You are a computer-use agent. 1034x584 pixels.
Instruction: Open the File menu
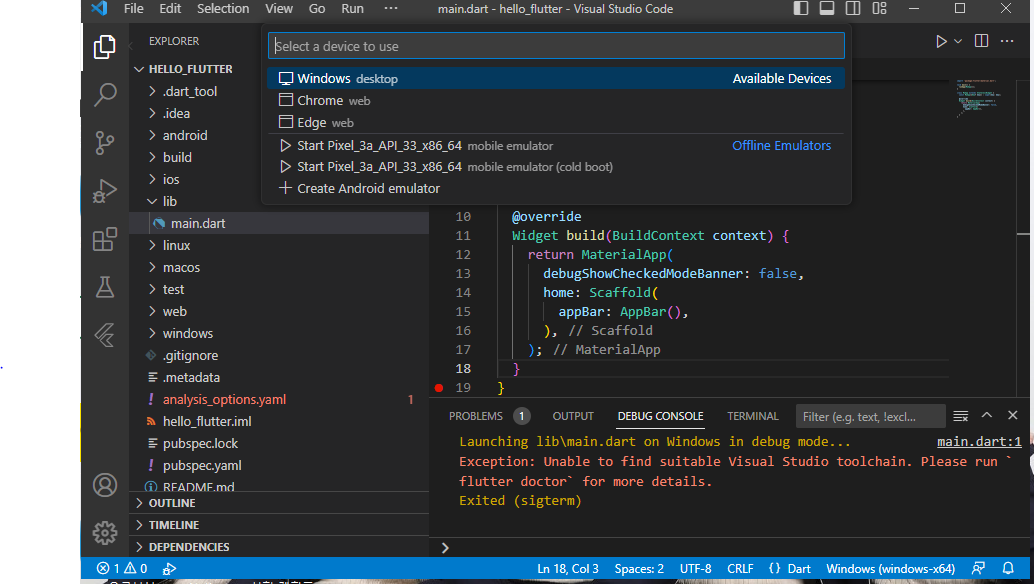coord(133,9)
